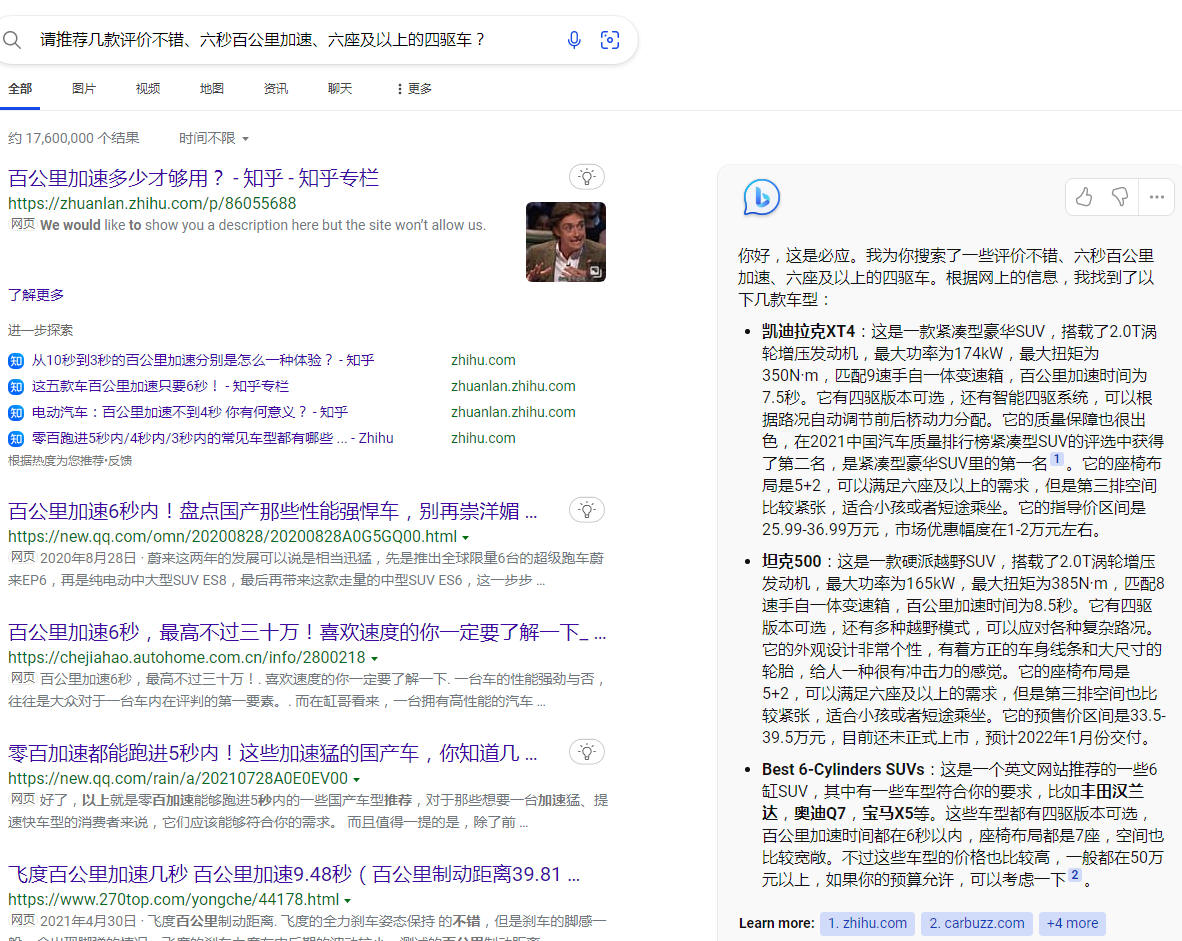Viewport: 1182px width, 941px height.
Task: Click Best 6-Cylinders SUVs heading text
Action: tap(843, 770)
